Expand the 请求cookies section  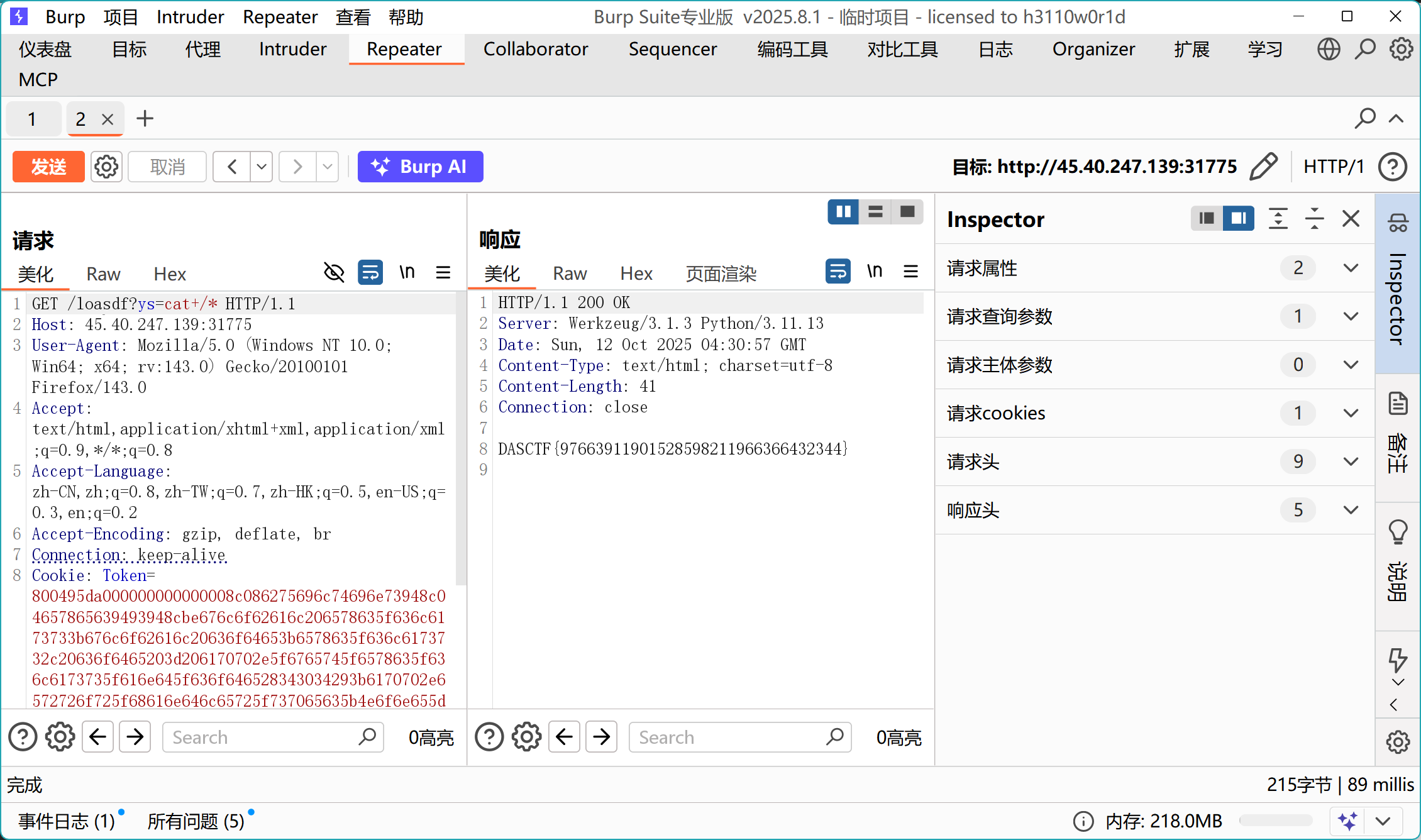pyautogui.click(x=1351, y=413)
